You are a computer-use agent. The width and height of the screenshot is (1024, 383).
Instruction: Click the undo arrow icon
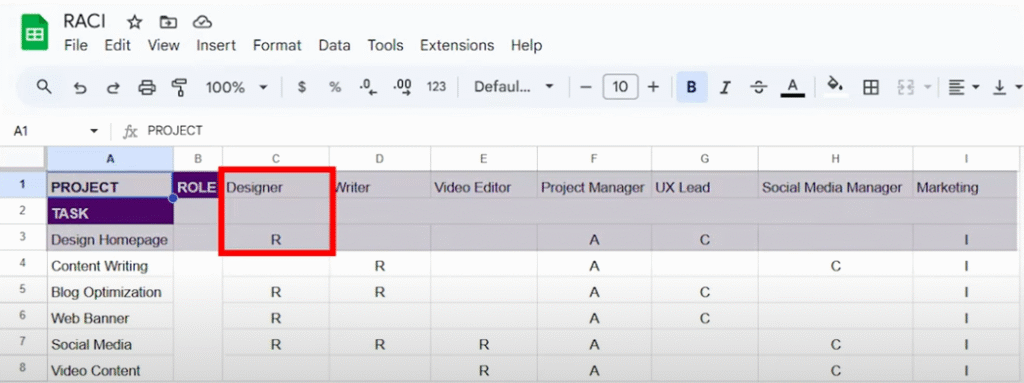[x=80, y=87]
